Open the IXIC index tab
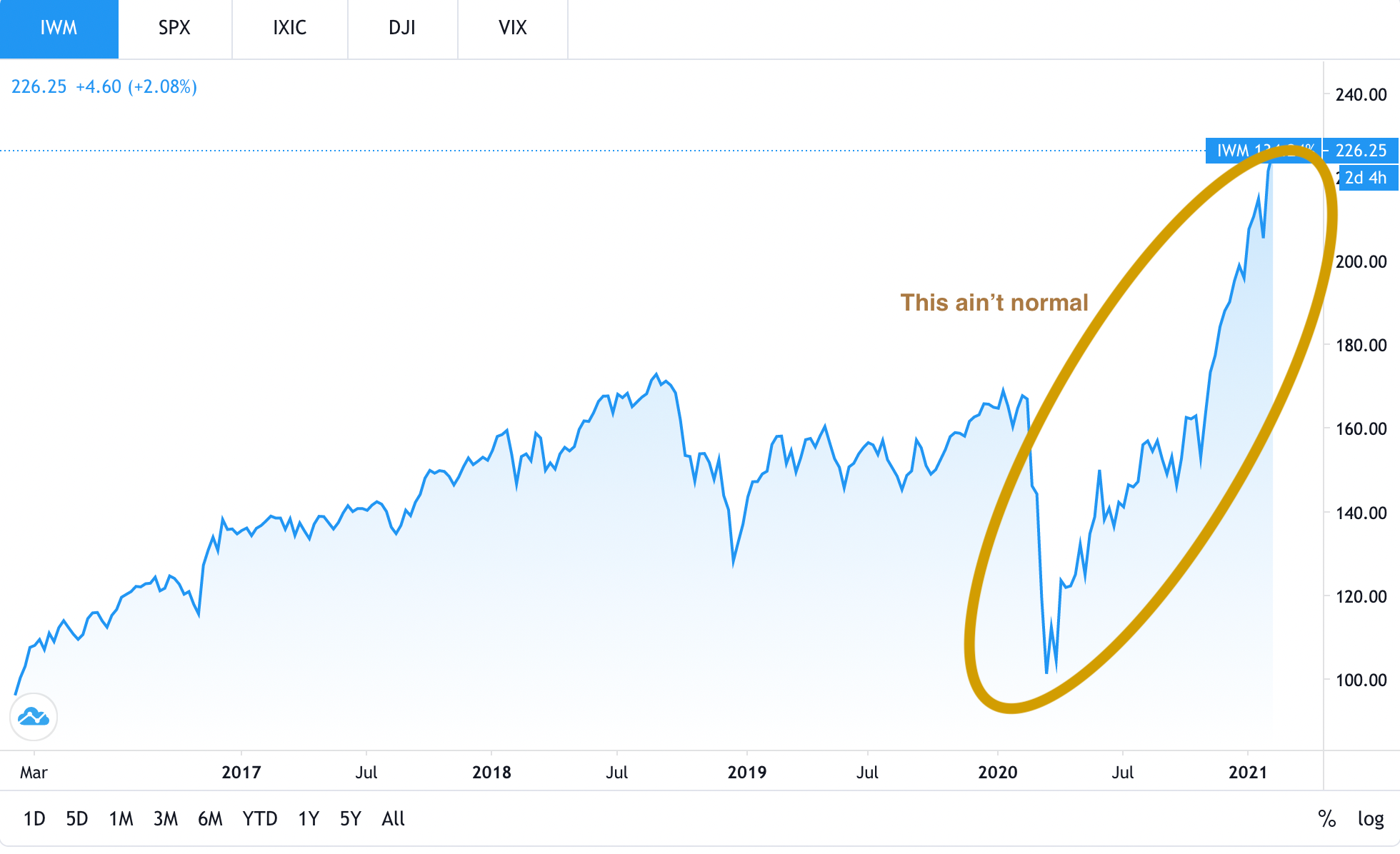This screenshot has height=854, width=1400. coord(289,29)
